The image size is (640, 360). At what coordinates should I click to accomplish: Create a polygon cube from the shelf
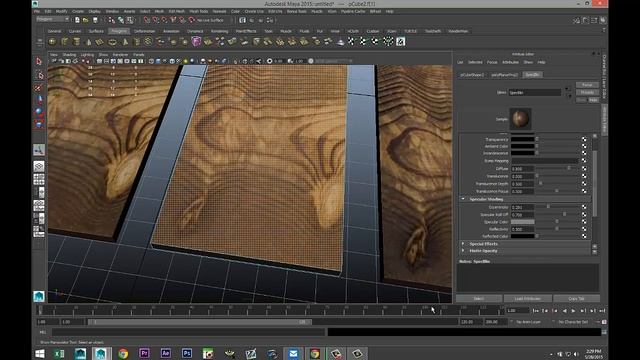coord(64,41)
